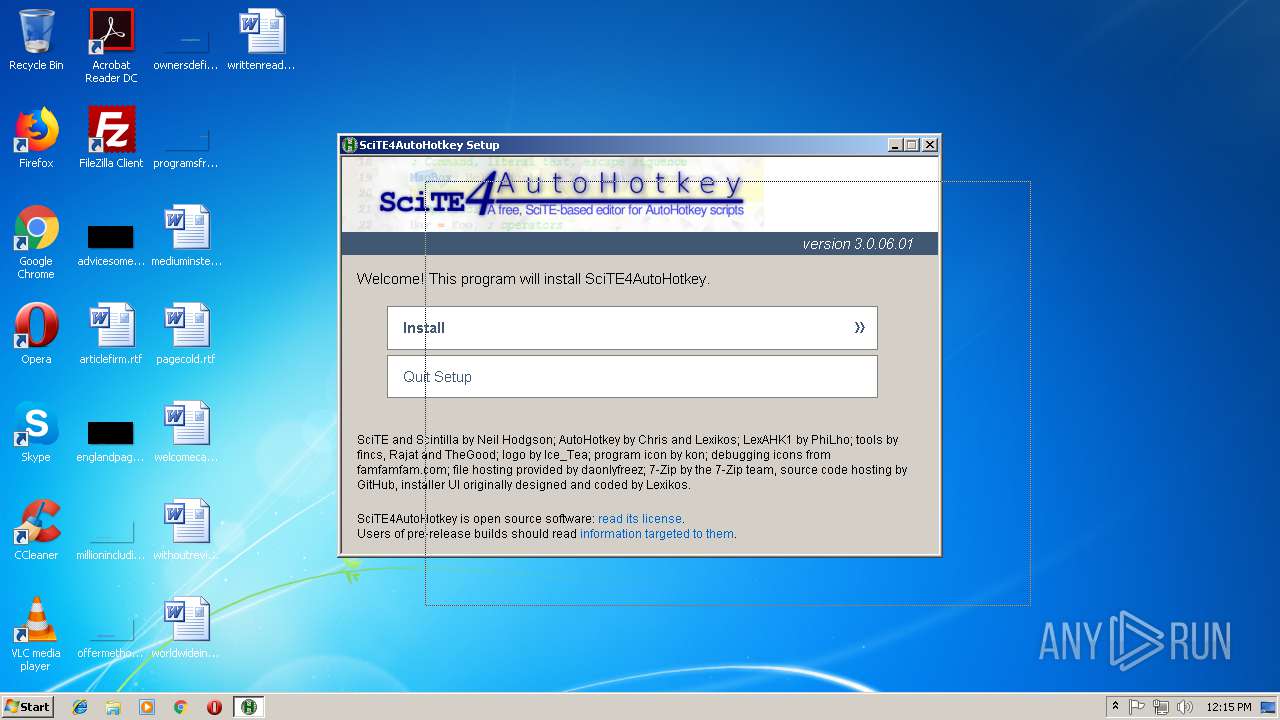Select the Acrobat Reader DC shortcut
This screenshot has width=1280, height=720.
click(x=111, y=46)
